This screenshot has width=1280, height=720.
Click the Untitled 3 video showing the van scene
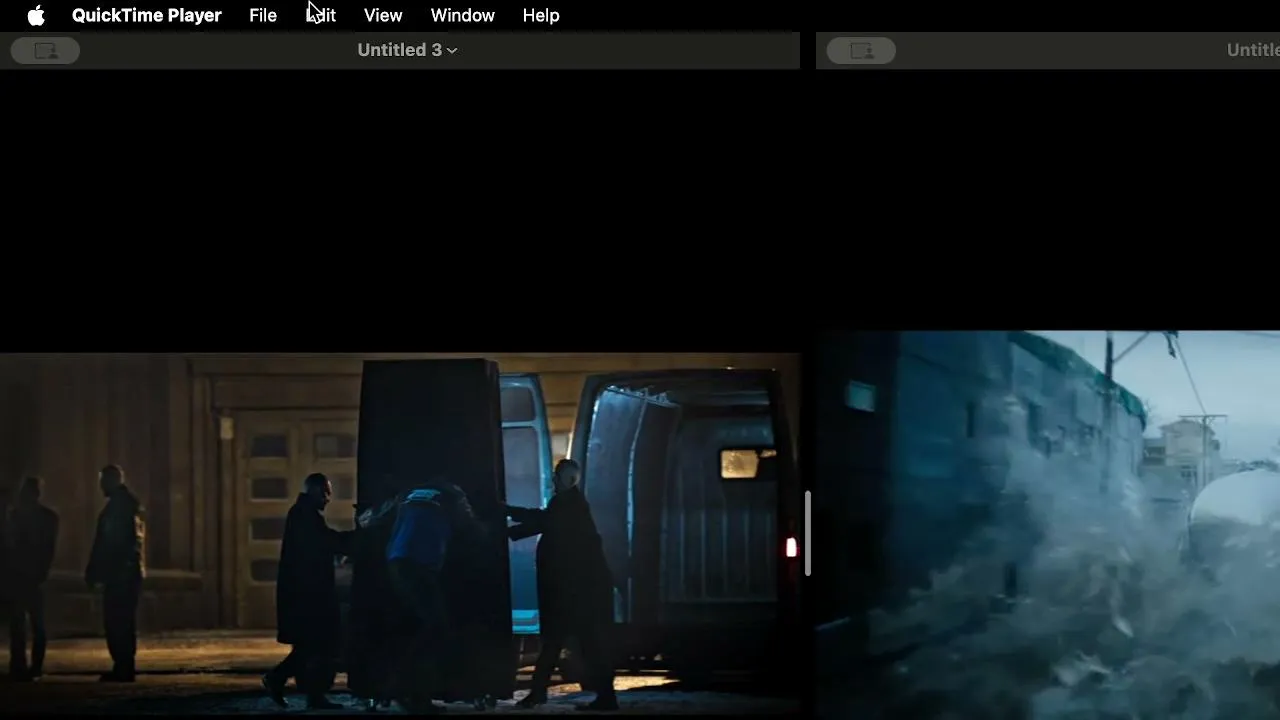[400, 533]
